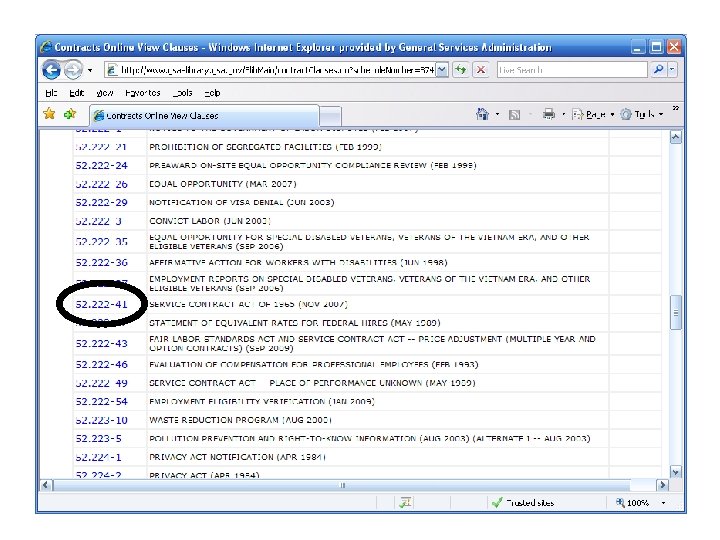Maximize the Internet Explorer window
Viewport: 720px width, 540px height.
tap(657, 47)
